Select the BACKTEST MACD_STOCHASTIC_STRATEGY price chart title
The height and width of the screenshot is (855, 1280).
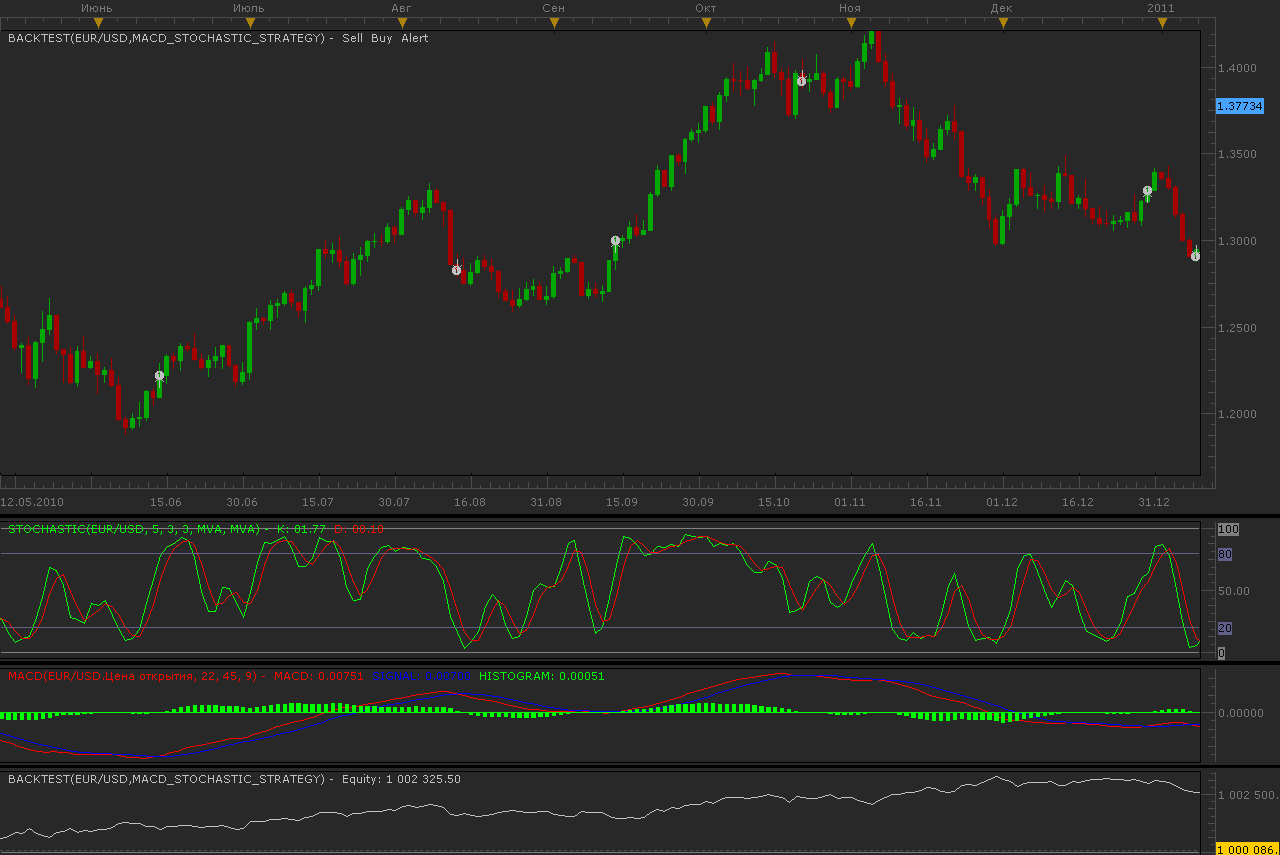(x=168, y=38)
